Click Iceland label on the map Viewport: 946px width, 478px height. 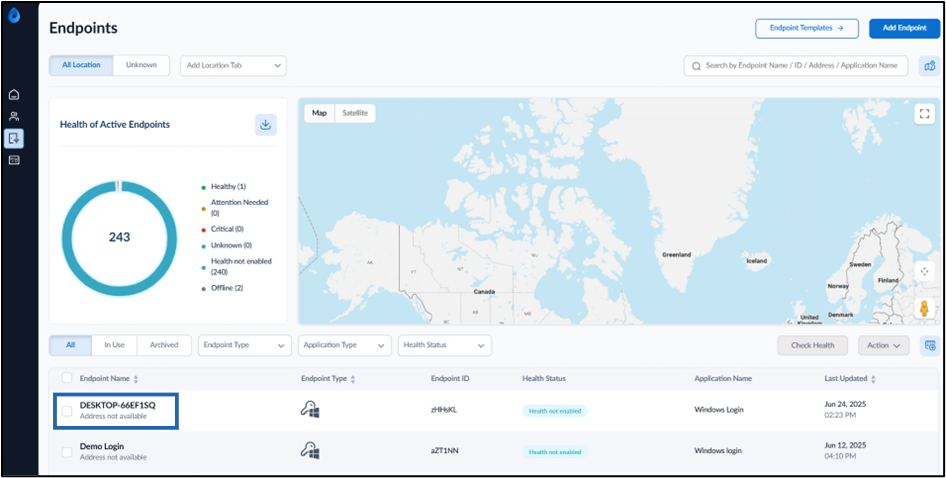click(x=757, y=261)
